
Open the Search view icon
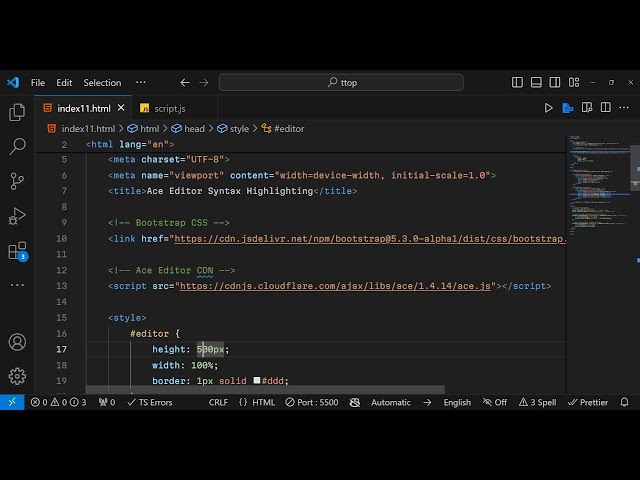(17, 147)
